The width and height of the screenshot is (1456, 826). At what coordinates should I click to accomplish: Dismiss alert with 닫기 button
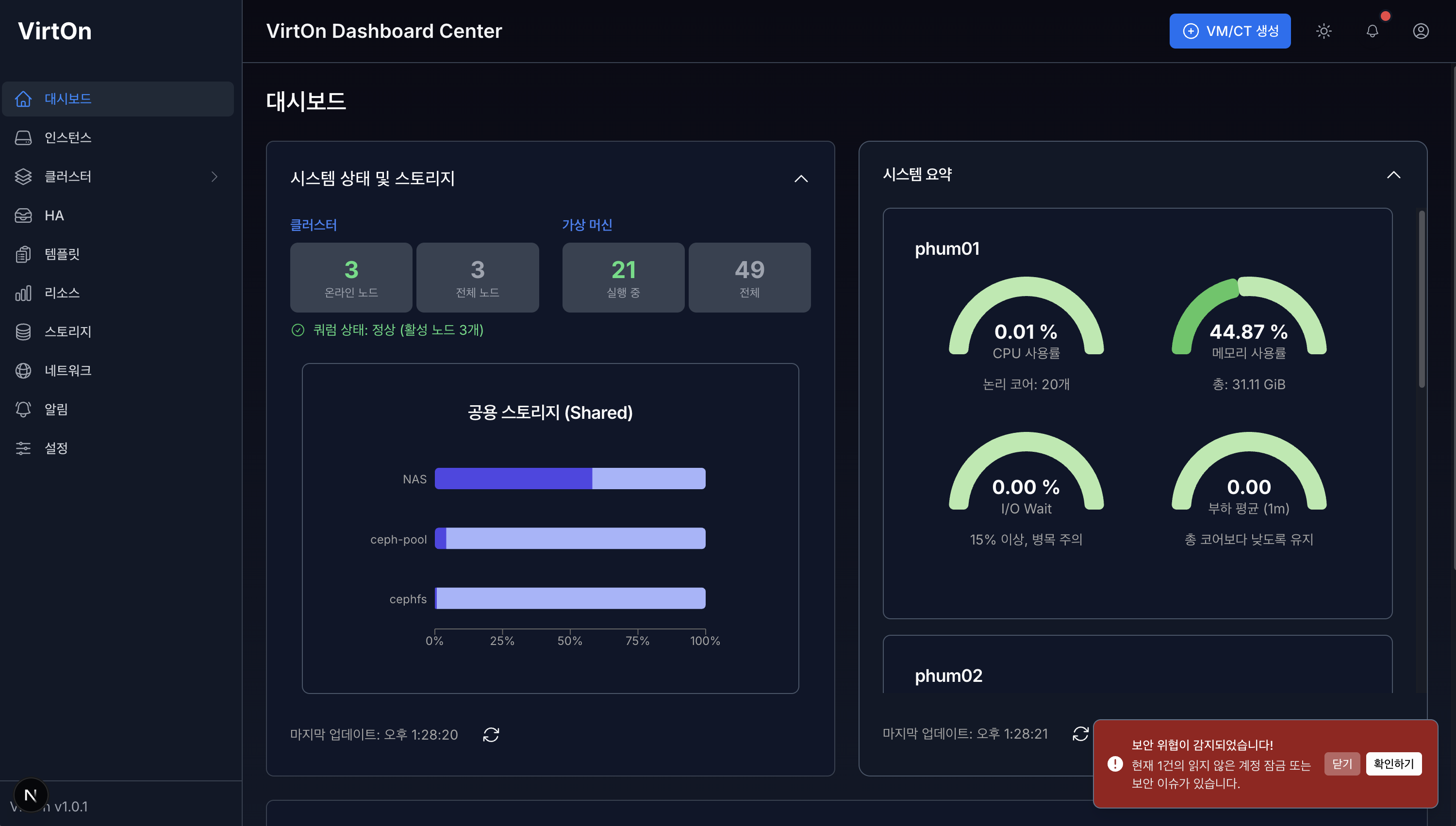1341,763
